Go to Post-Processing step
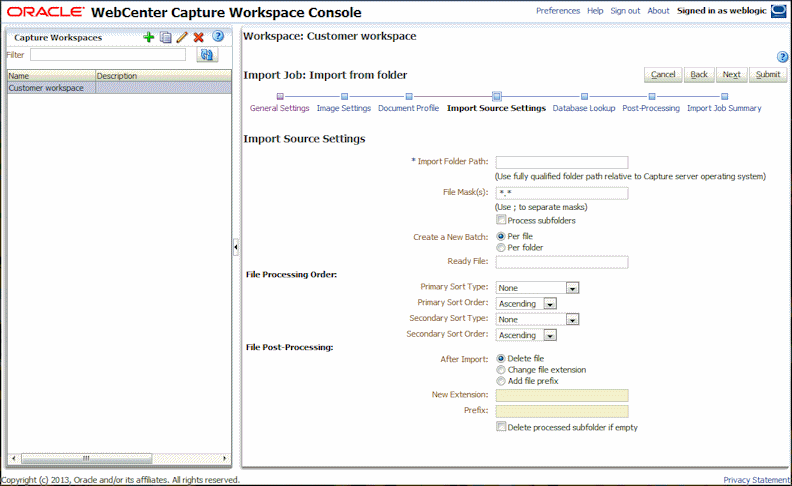The image size is (792, 486). [x=651, y=108]
